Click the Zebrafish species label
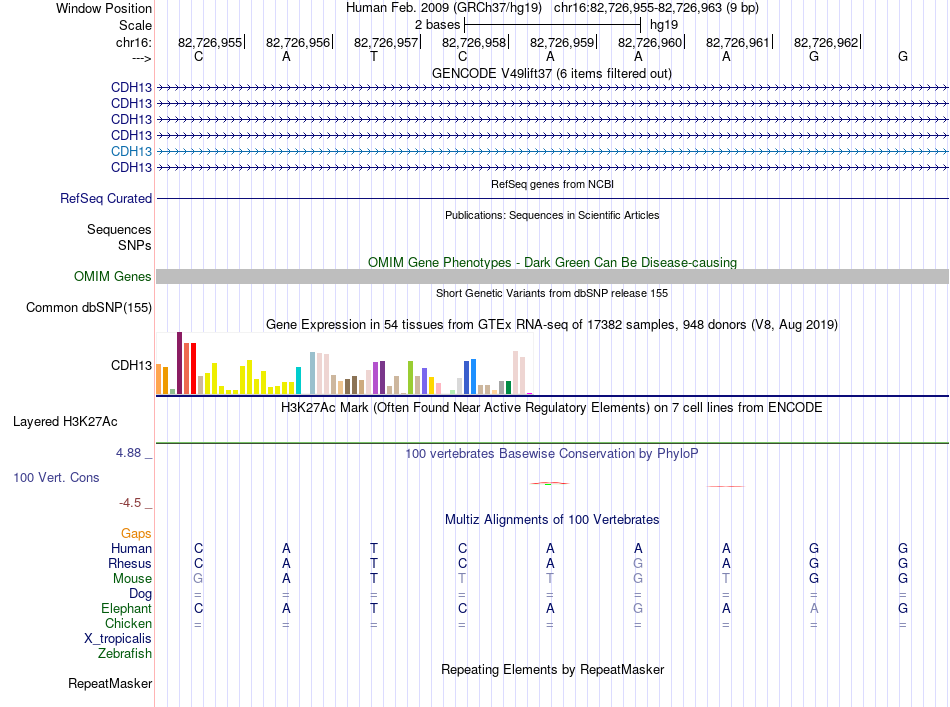 125,654
